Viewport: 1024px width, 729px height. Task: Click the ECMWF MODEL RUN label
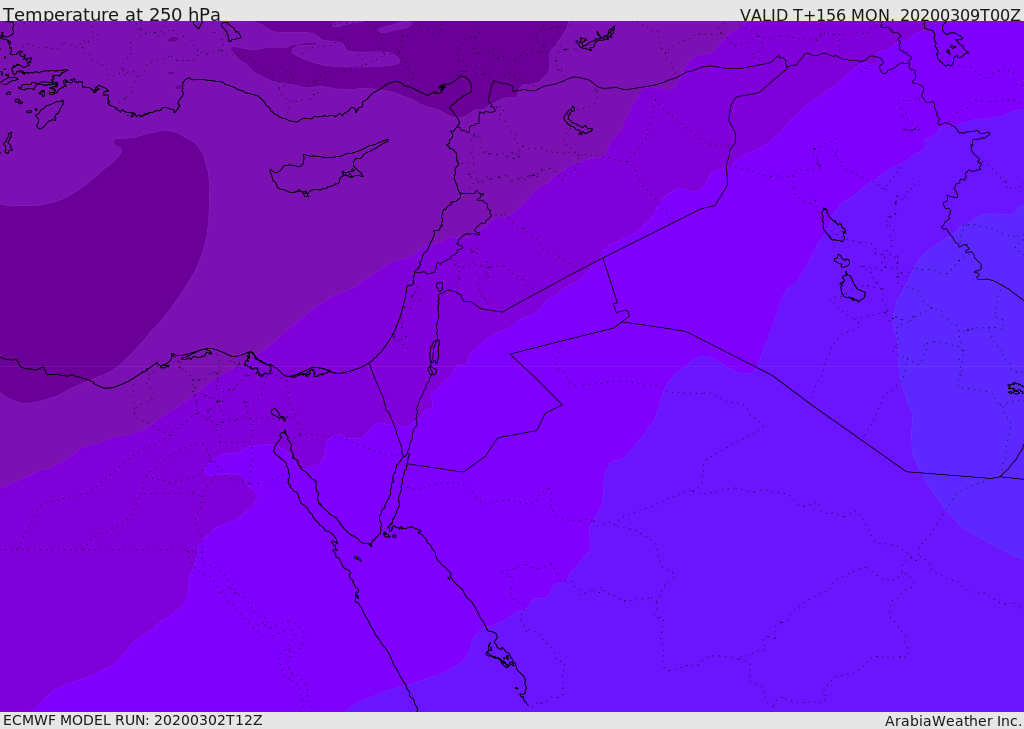(x=132, y=720)
